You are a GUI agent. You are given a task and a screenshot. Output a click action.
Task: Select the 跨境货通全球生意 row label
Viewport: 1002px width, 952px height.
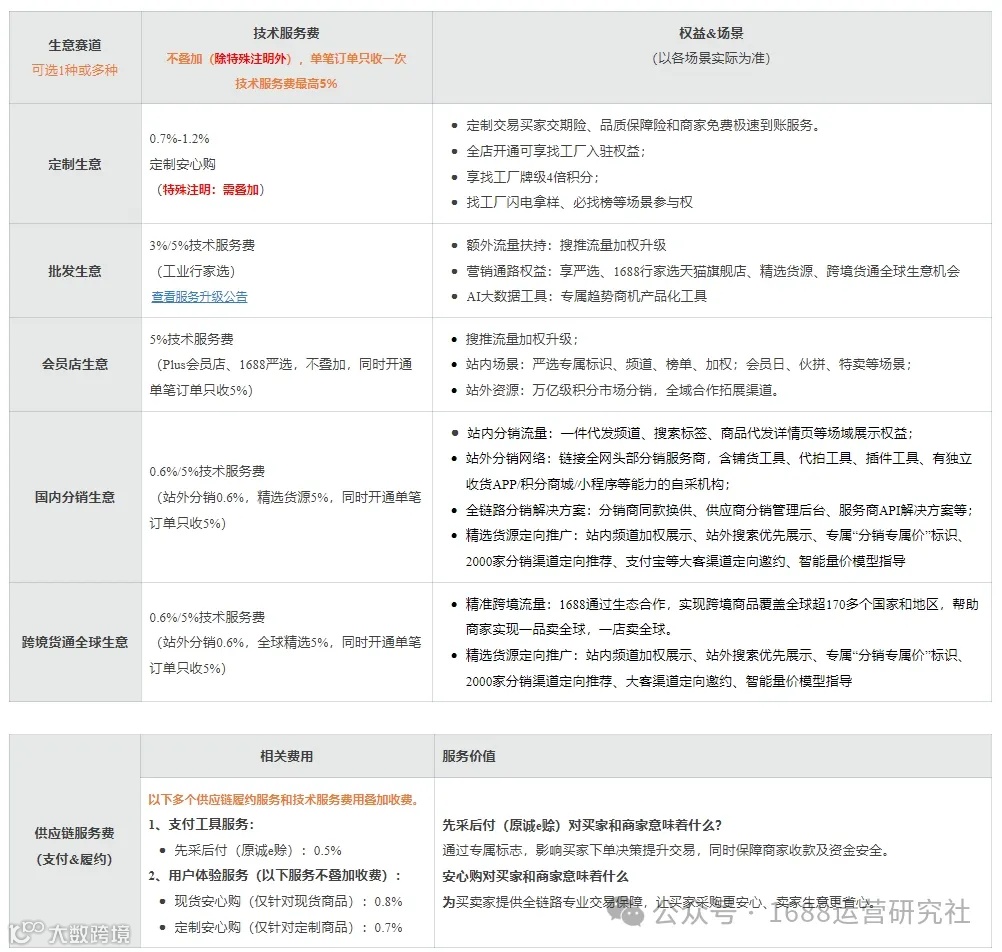pos(75,642)
